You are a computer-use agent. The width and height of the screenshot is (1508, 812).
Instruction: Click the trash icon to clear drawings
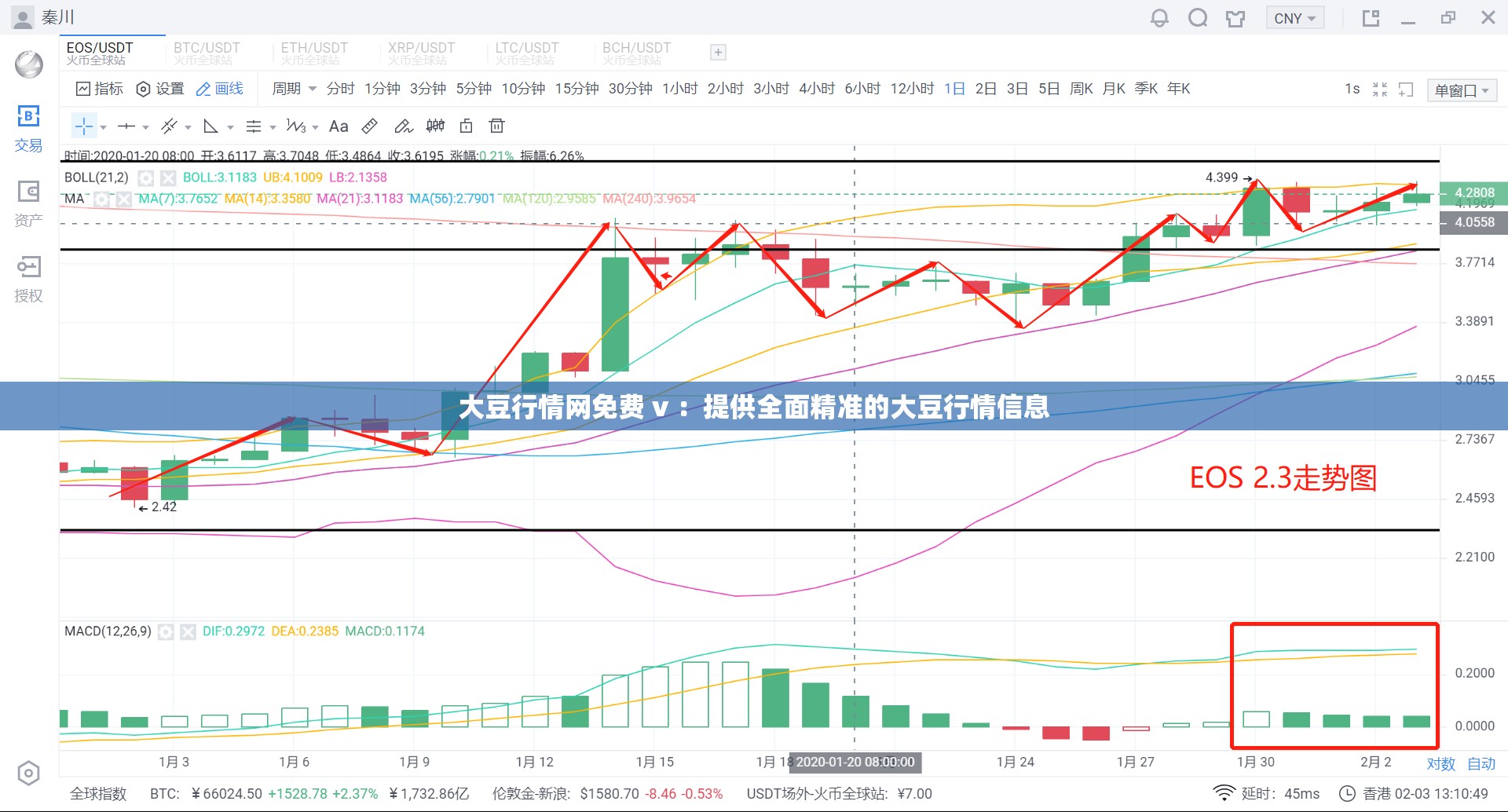point(496,126)
